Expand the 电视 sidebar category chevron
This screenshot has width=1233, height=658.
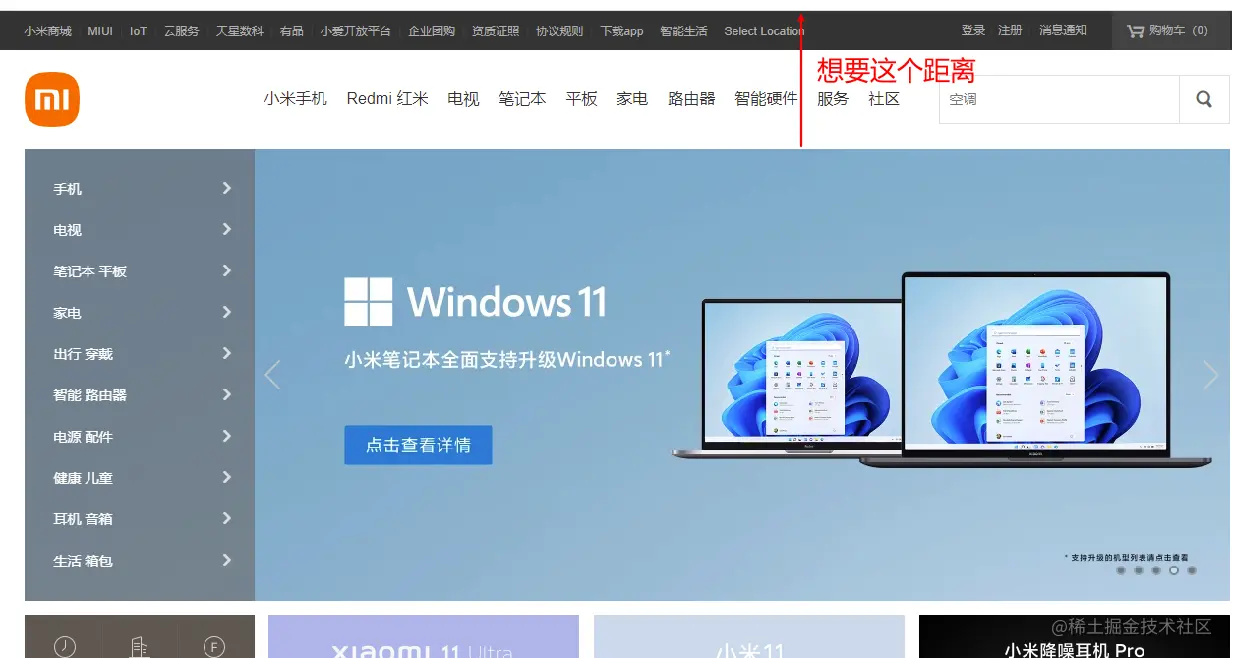pos(227,229)
